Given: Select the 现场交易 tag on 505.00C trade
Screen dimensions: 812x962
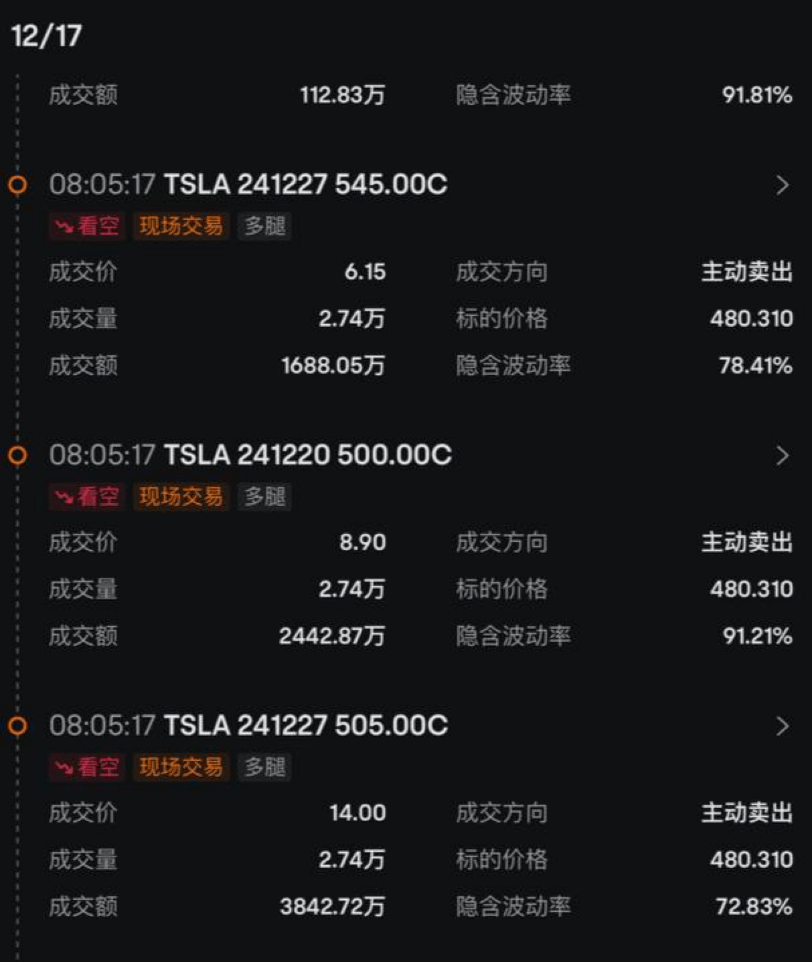Looking at the screenshot, I should (181, 767).
